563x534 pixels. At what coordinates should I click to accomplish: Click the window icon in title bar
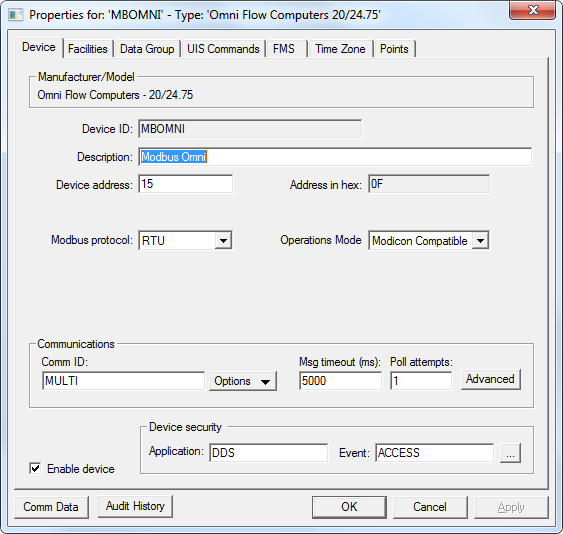click(15, 15)
